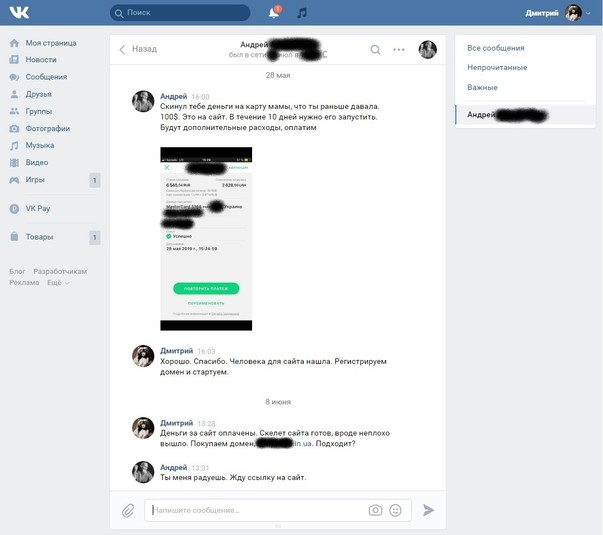
Task: Select the Важные messages filter
Action: [482, 87]
